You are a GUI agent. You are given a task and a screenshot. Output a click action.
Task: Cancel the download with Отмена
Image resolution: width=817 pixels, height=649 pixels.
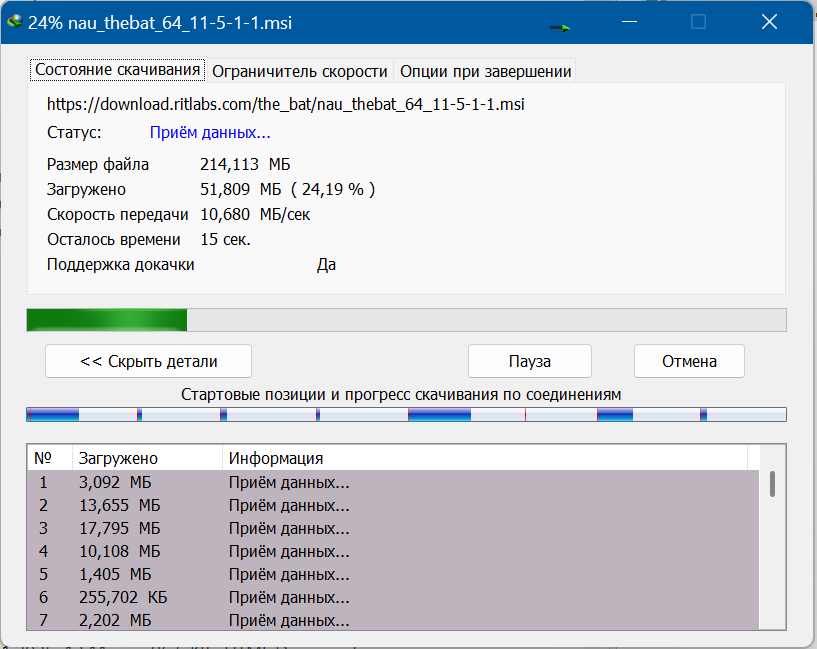(689, 361)
